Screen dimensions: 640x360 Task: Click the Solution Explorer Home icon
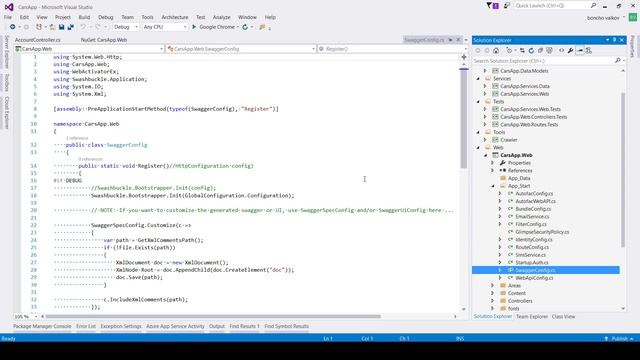(x=496, y=51)
